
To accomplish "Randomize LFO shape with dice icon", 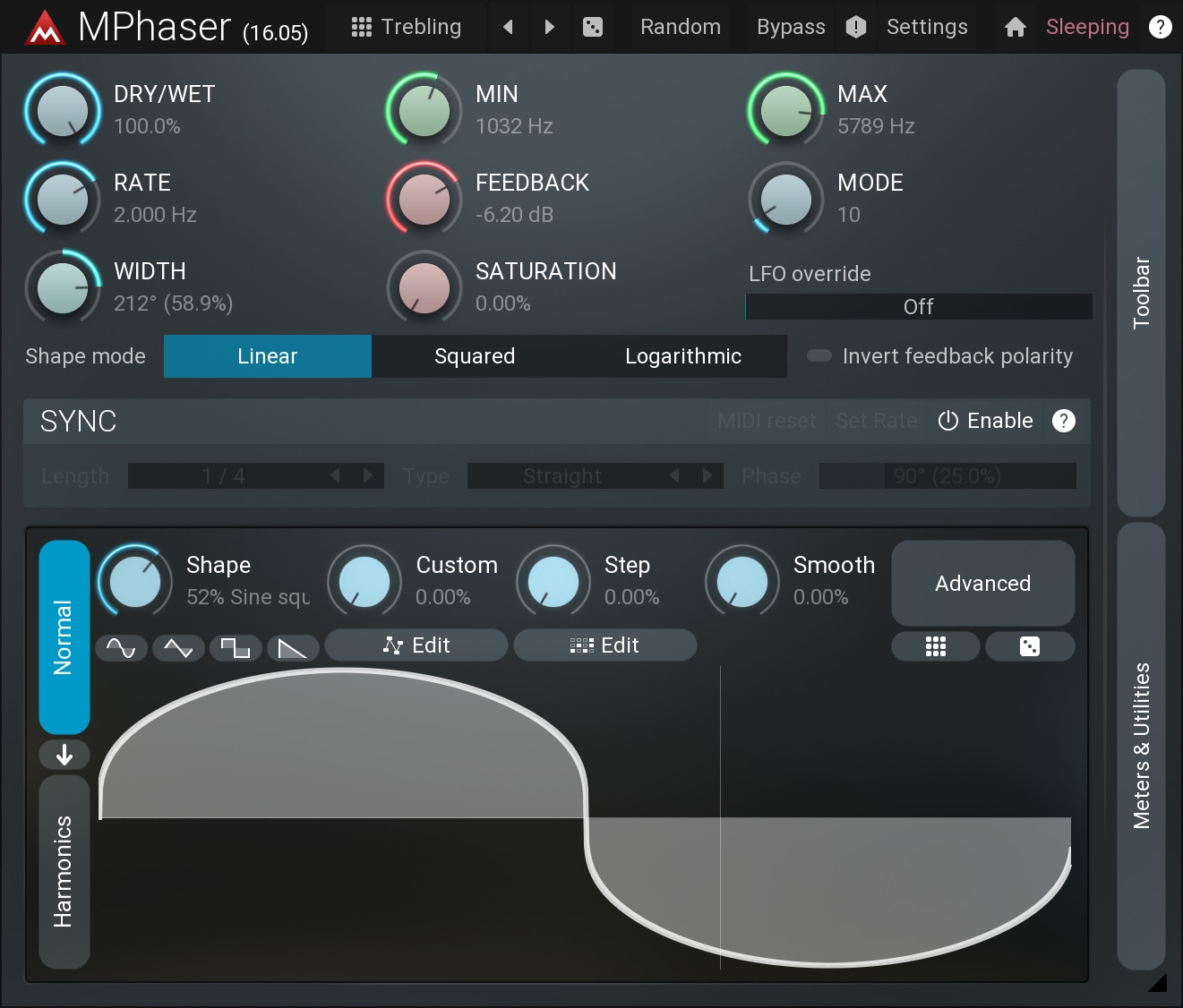I will (x=1030, y=646).
